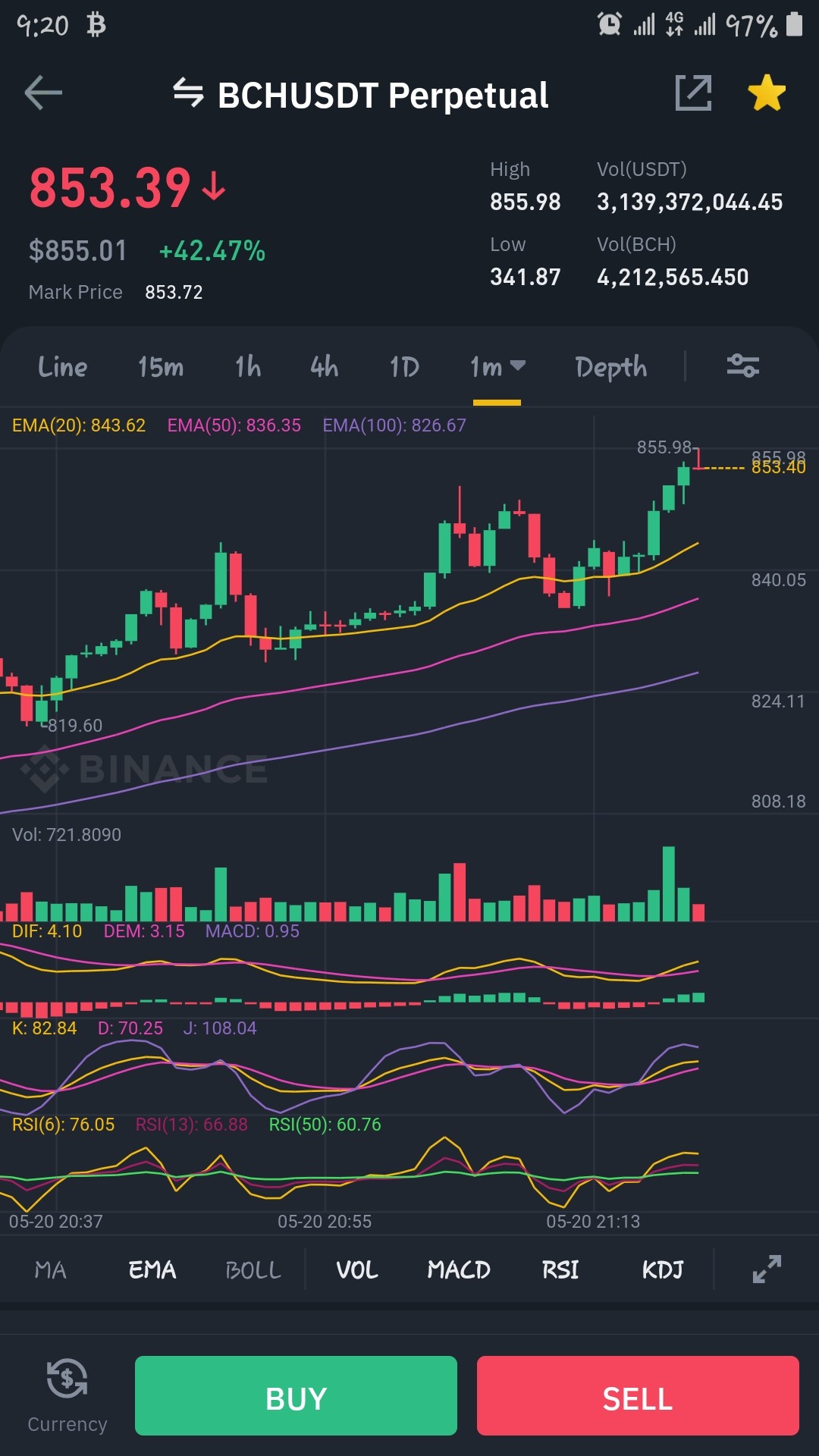Disable the KDJ indicator
819x1456 pixels.
[663, 1270]
